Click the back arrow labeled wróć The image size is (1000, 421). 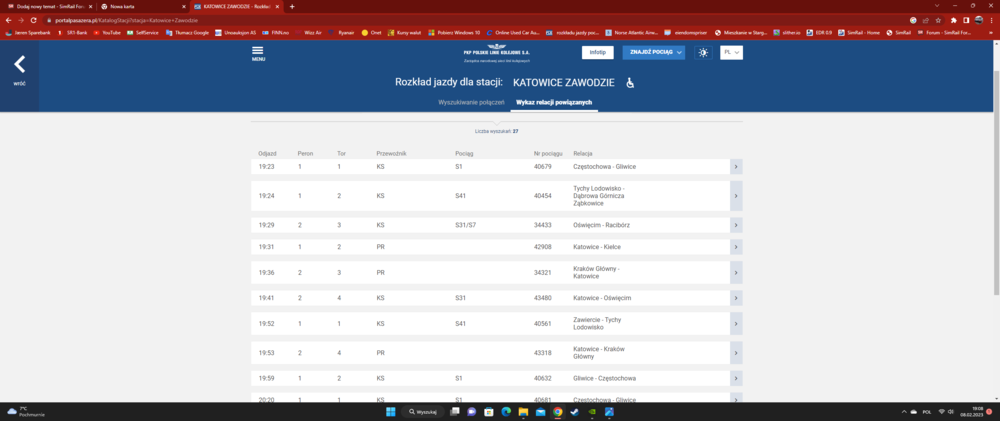[x=19, y=66]
